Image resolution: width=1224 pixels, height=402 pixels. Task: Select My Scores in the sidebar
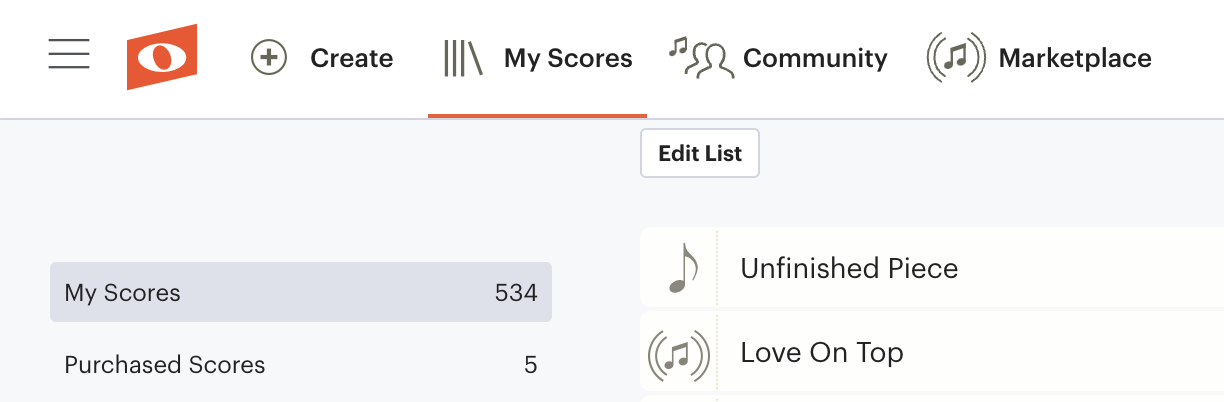tap(301, 293)
